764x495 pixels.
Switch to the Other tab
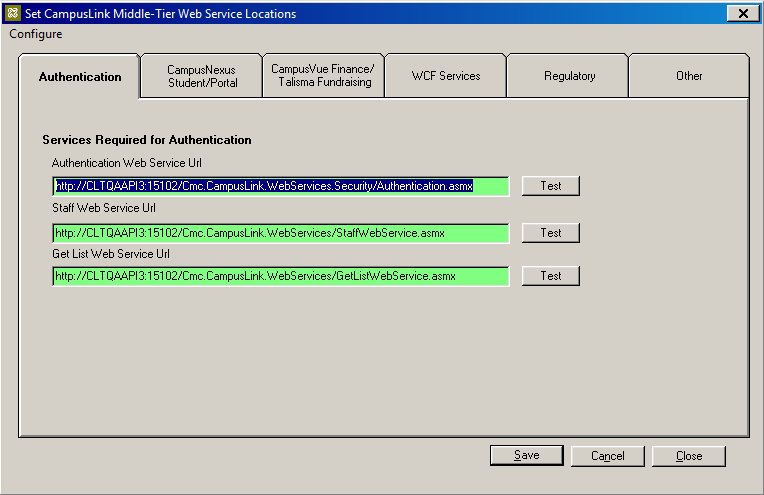[x=689, y=76]
